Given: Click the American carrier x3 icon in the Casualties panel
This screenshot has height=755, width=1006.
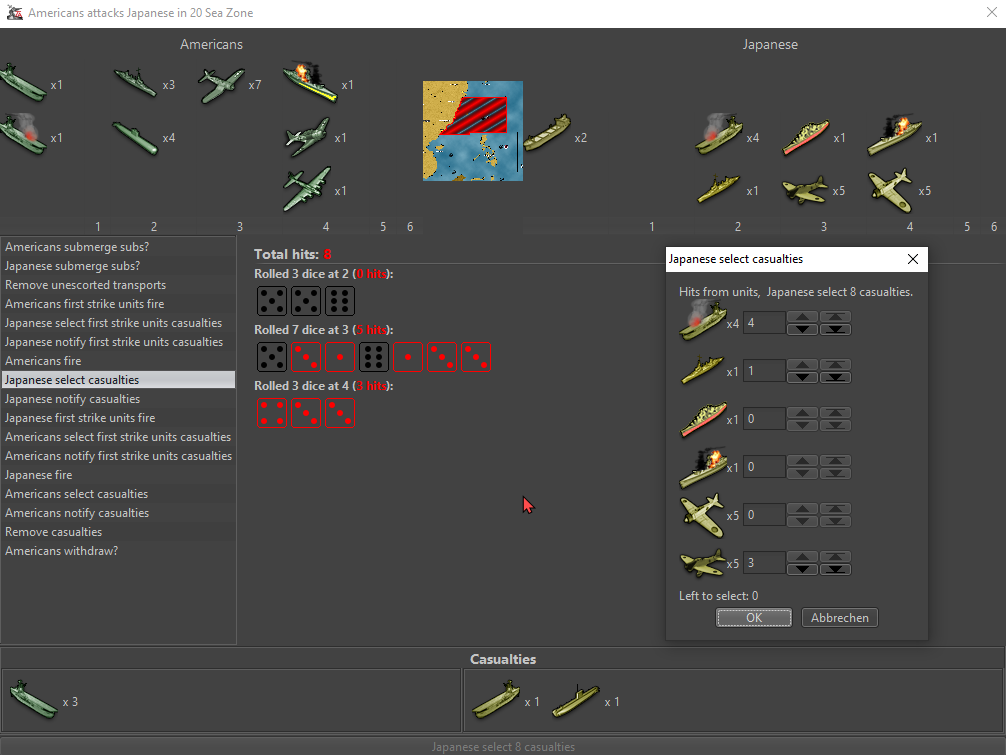Looking at the screenshot, I should [34, 700].
